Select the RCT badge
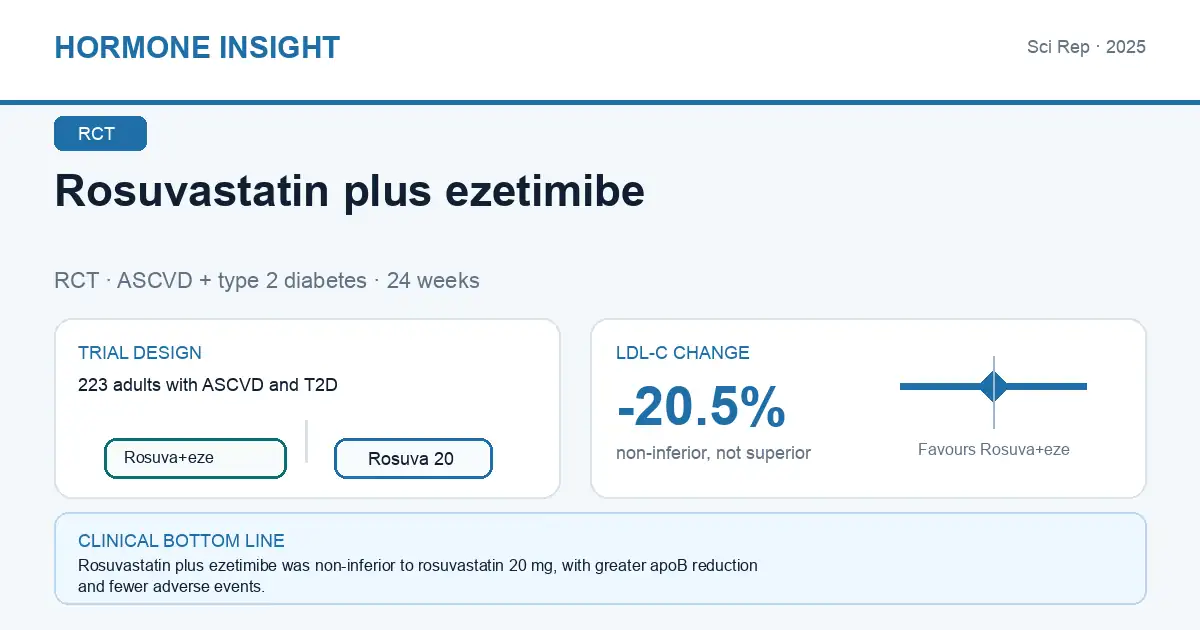This screenshot has width=1200, height=630. click(x=100, y=134)
